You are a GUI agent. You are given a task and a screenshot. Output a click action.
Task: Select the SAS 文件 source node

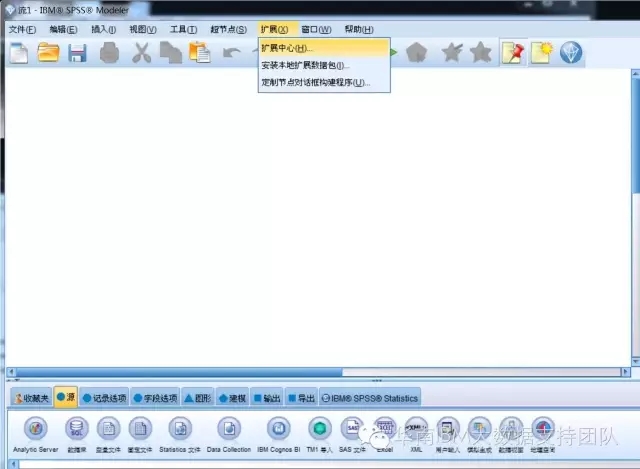(352, 435)
